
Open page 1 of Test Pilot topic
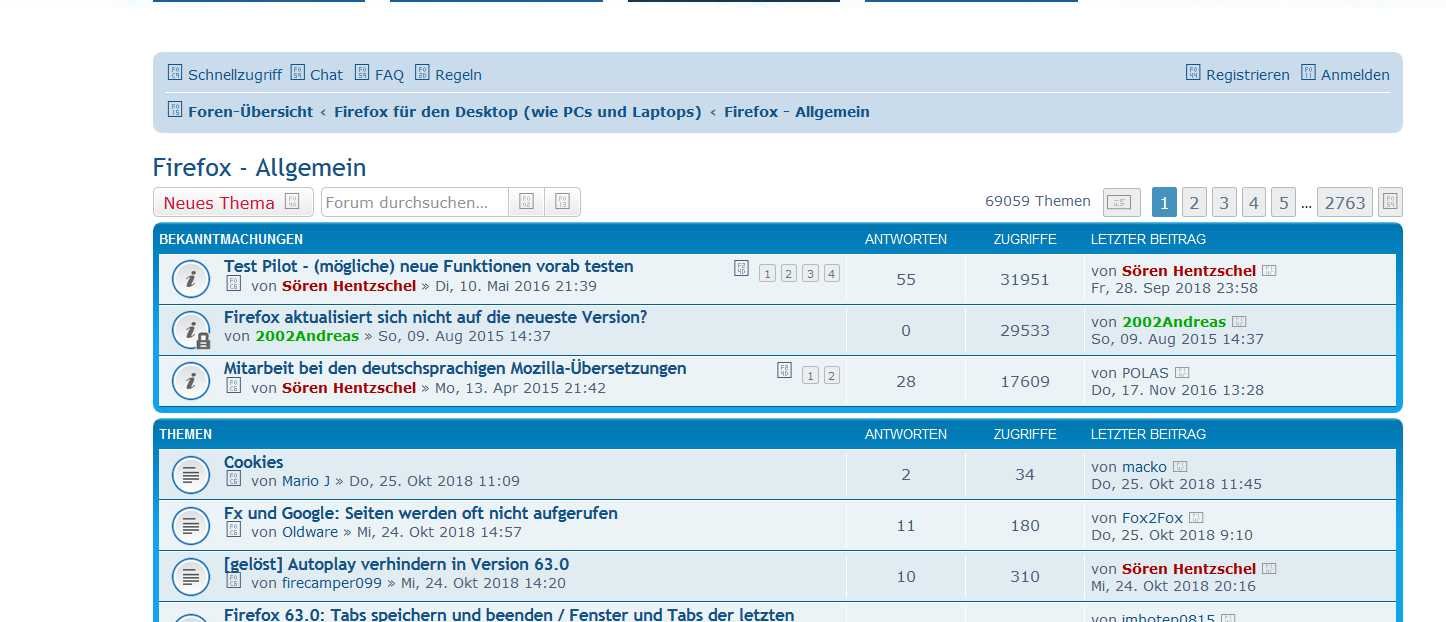767,273
